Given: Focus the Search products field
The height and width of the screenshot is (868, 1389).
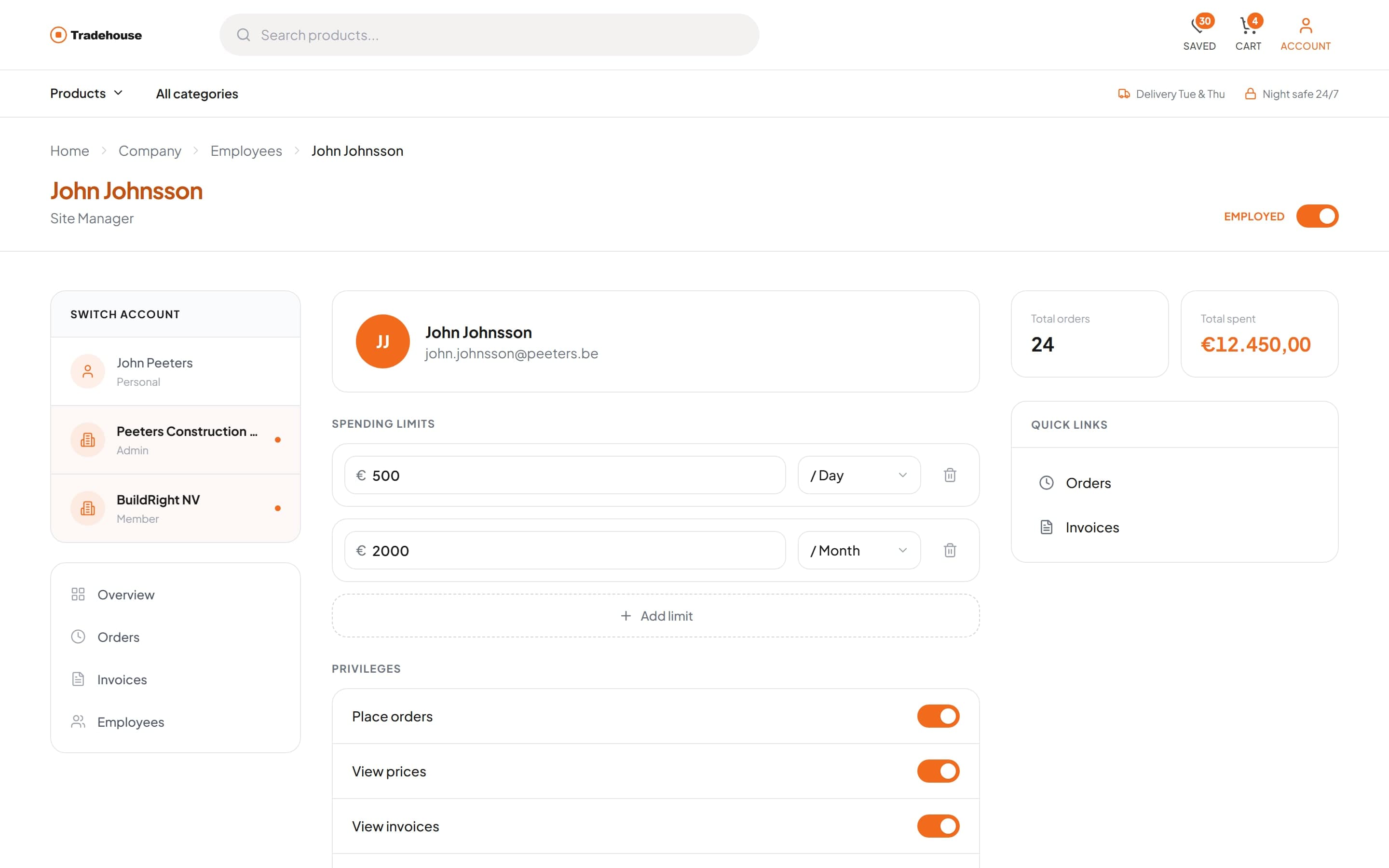Looking at the screenshot, I should 489,35.
